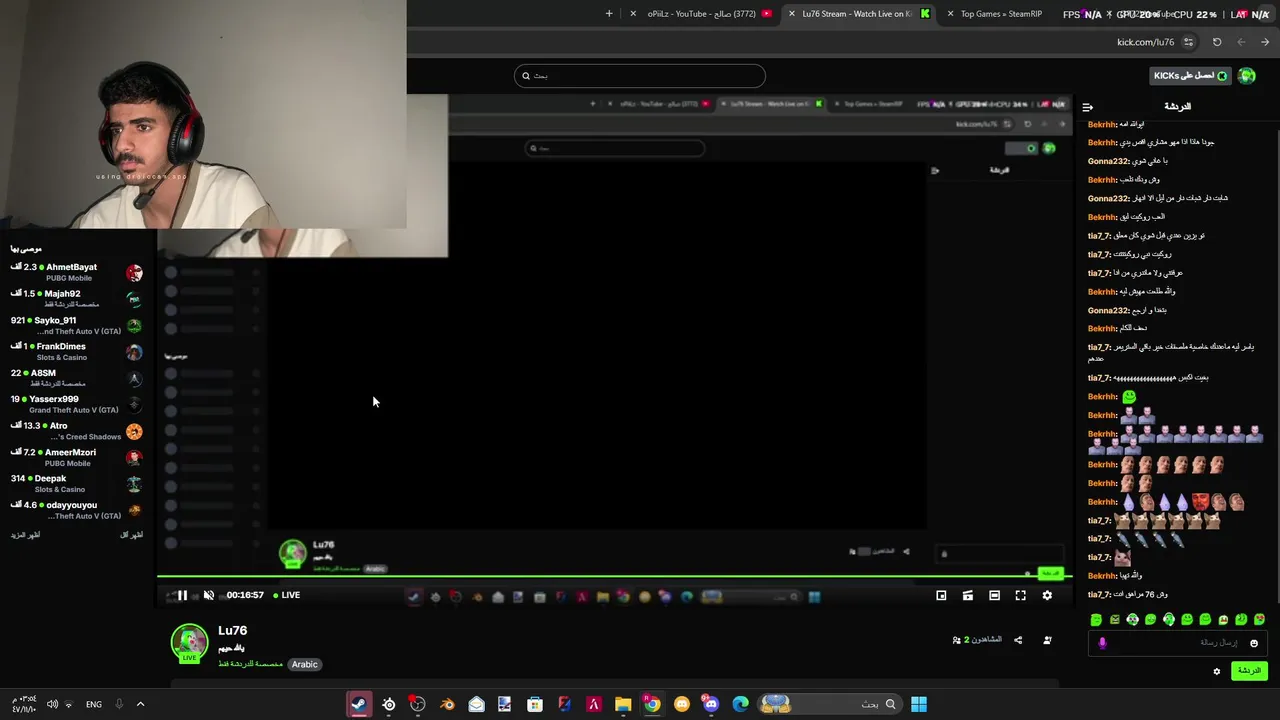Open Discord from the taskbar
The image size is (1280, 720).
711,704
